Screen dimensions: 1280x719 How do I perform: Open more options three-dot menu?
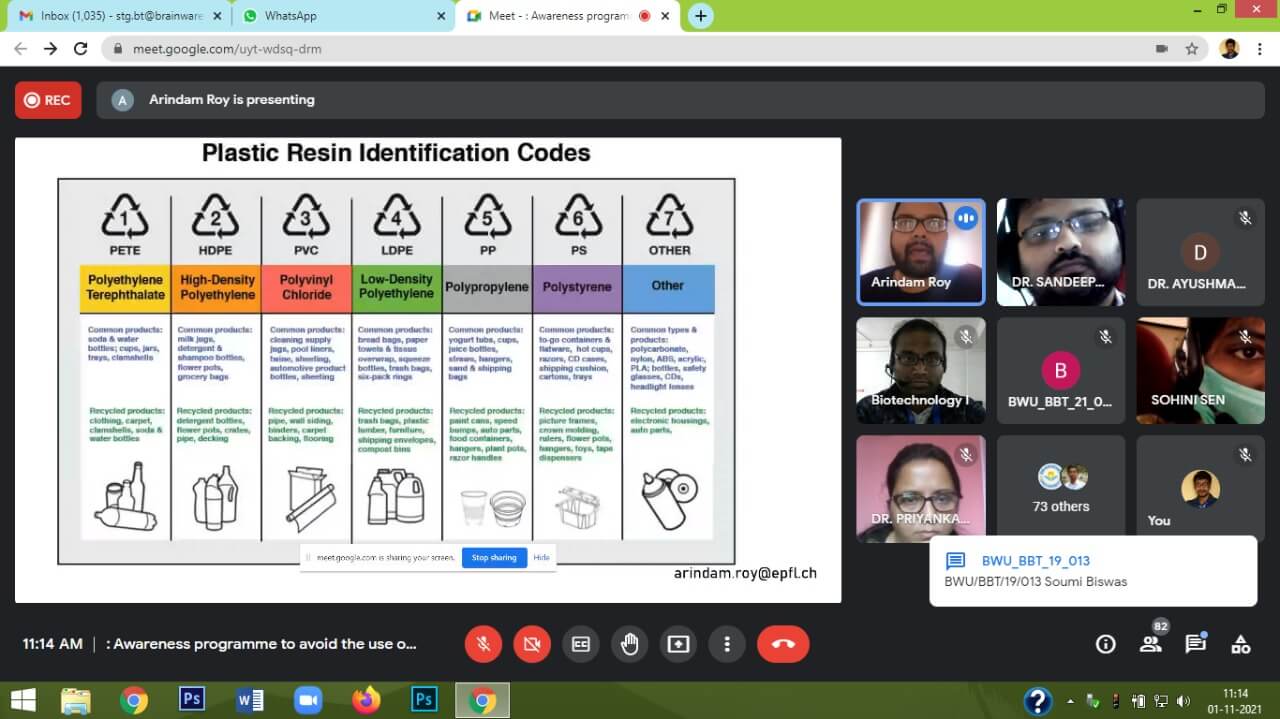coord(728,645)
